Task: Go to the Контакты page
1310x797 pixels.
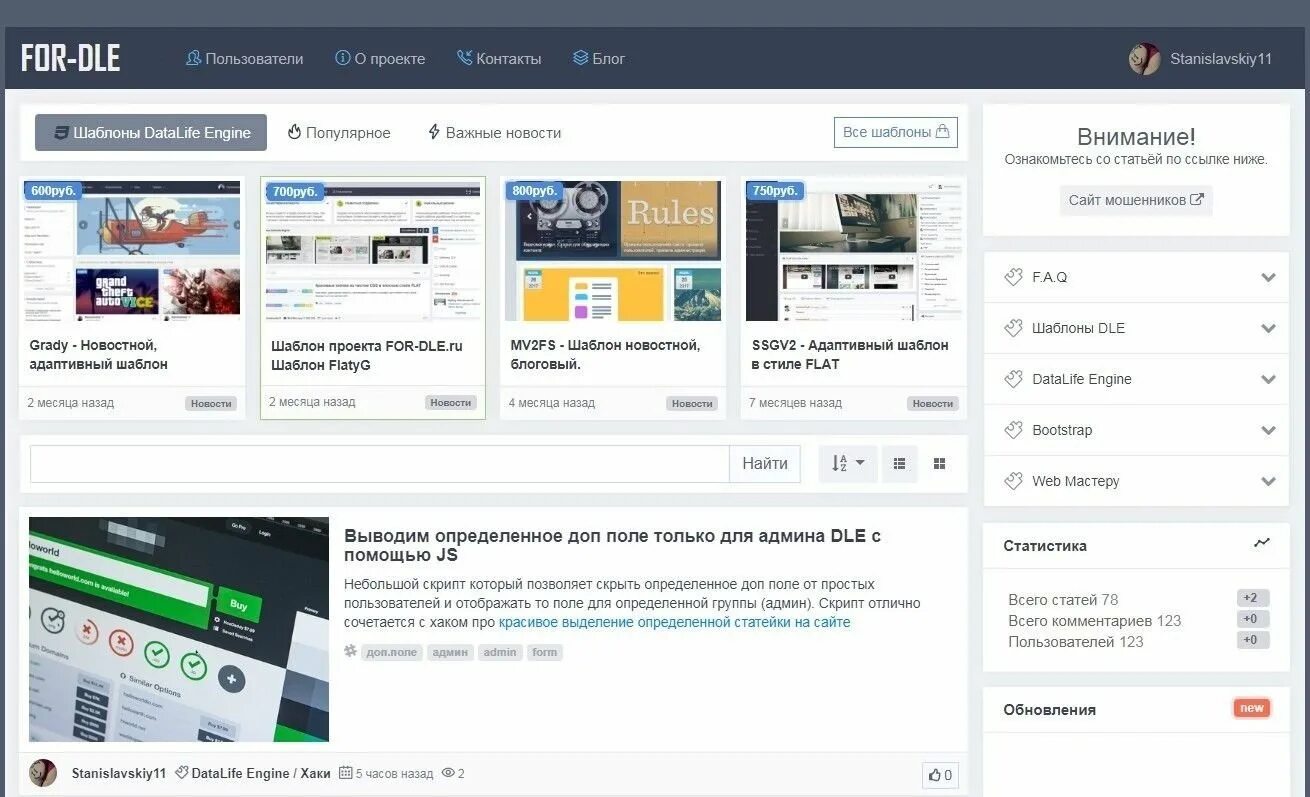Action: 499,59
